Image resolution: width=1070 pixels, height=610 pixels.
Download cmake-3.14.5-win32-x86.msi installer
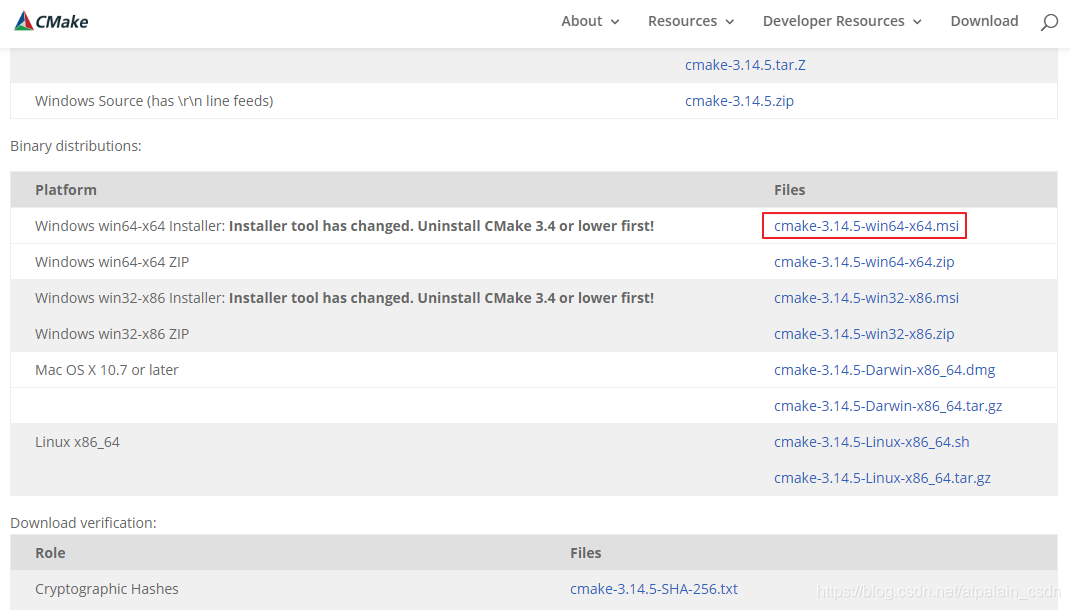pos(866,298)
